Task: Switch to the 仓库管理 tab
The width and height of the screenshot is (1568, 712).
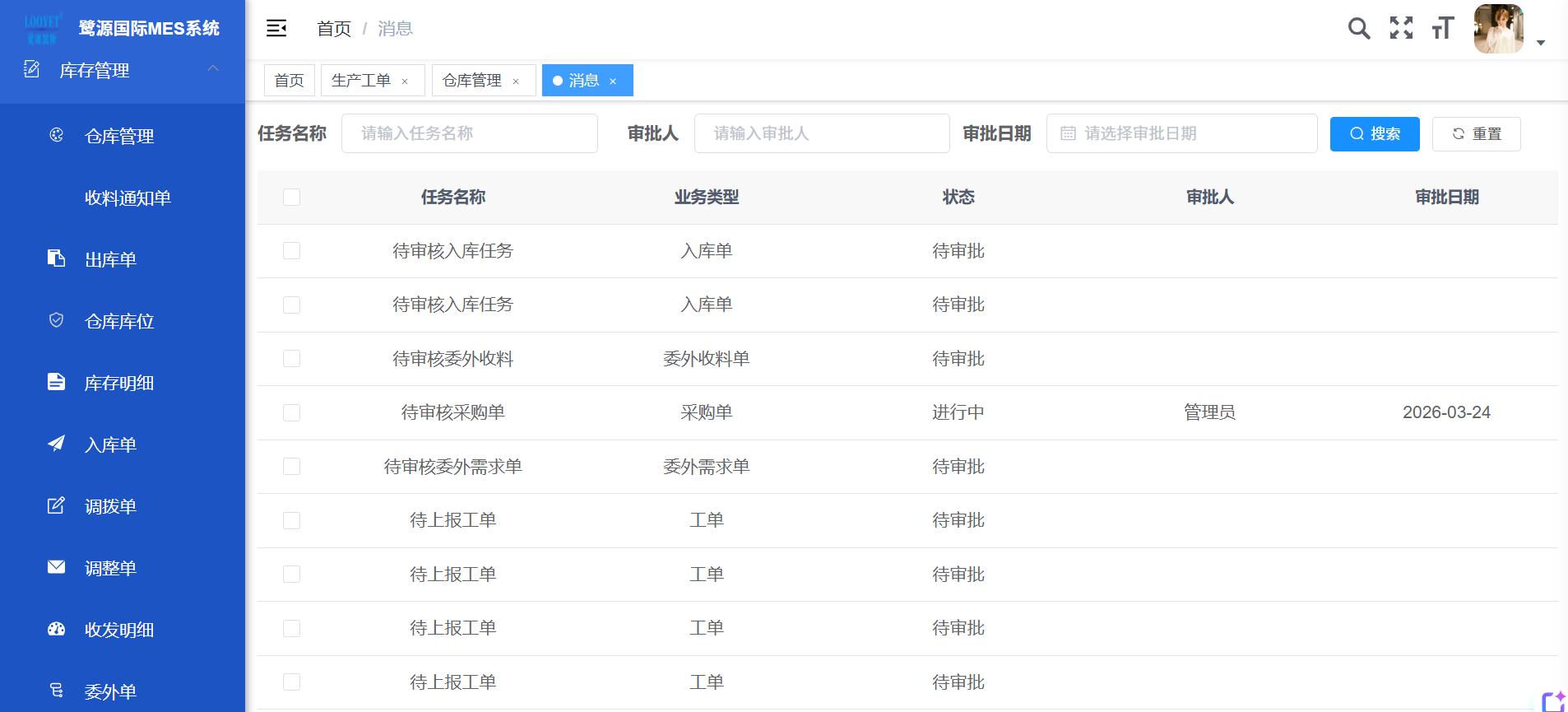Action: pyautogui.click(x=472, y=81)
